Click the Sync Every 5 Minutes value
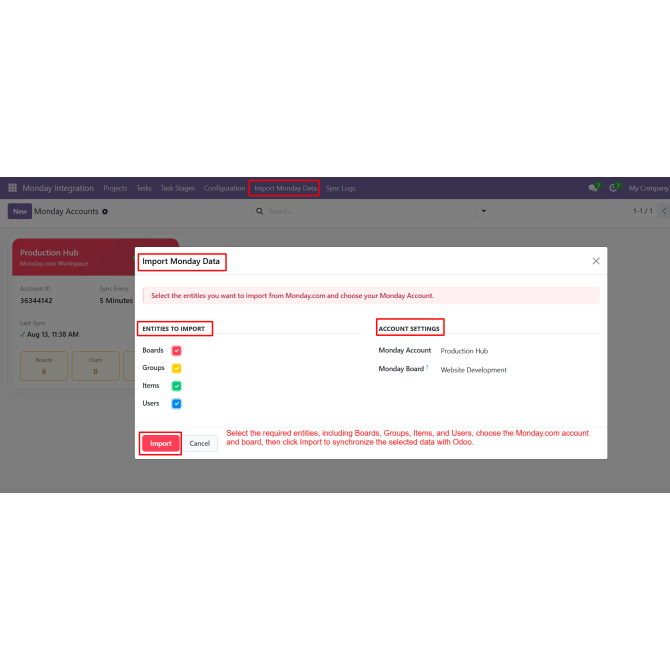This screenshot has height=670, width=670. [x=116, y=300]
